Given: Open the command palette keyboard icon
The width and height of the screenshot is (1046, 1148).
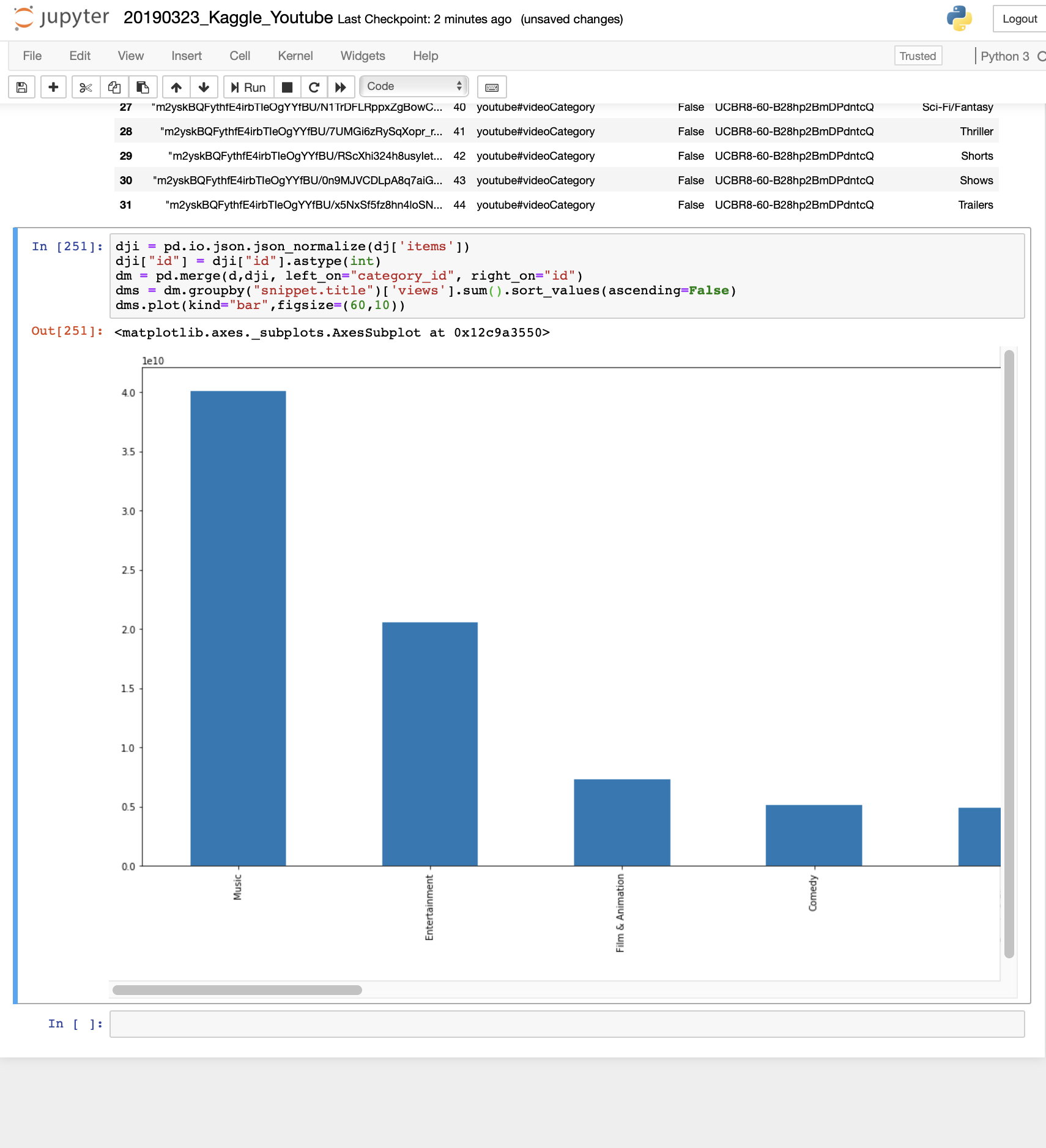Looking at the screenshot, I should point(492,87).
